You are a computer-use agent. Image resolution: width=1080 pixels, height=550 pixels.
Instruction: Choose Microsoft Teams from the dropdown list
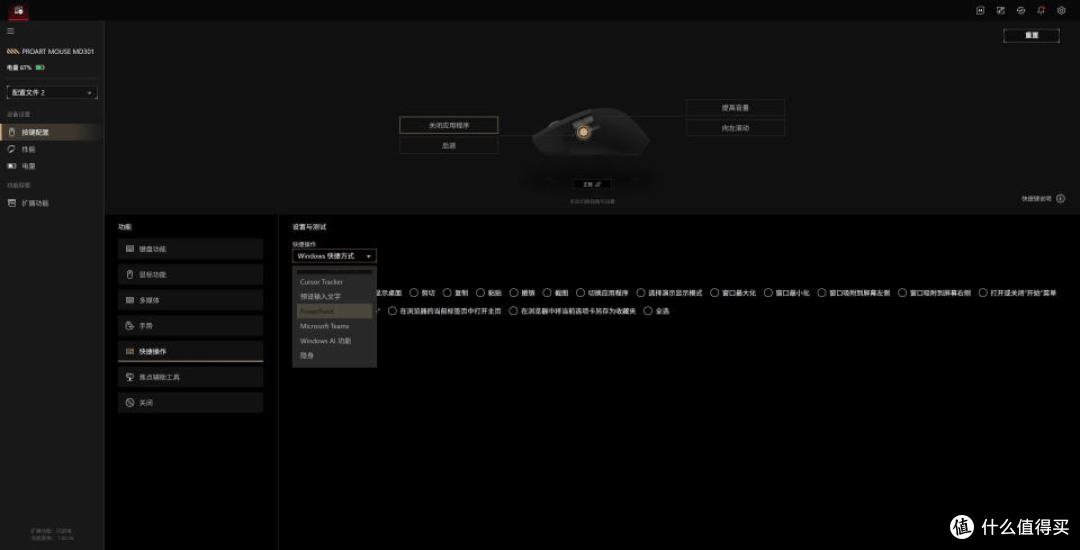coord(334,326)
